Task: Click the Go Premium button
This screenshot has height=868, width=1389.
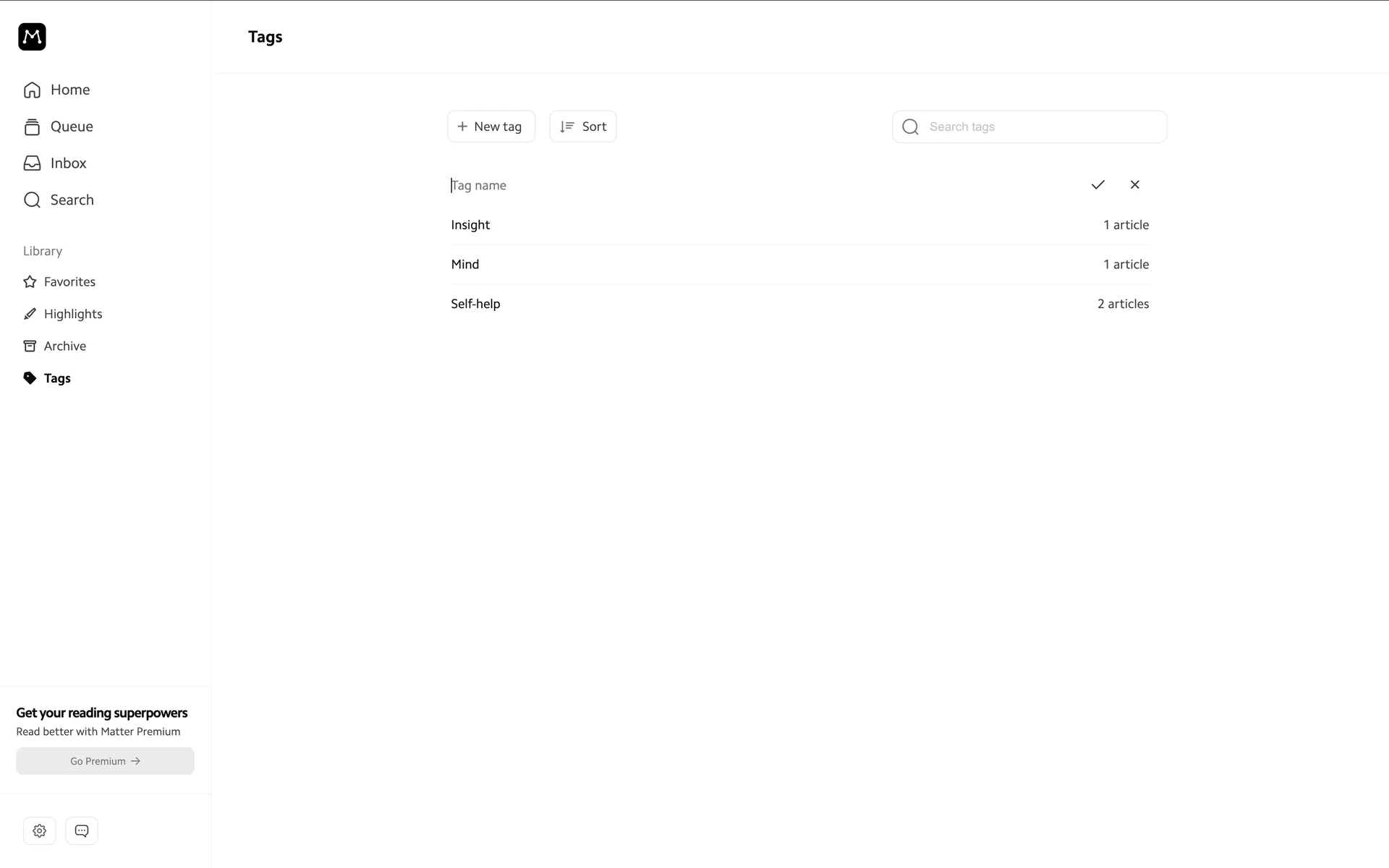Action: click(x=105, y=761)
